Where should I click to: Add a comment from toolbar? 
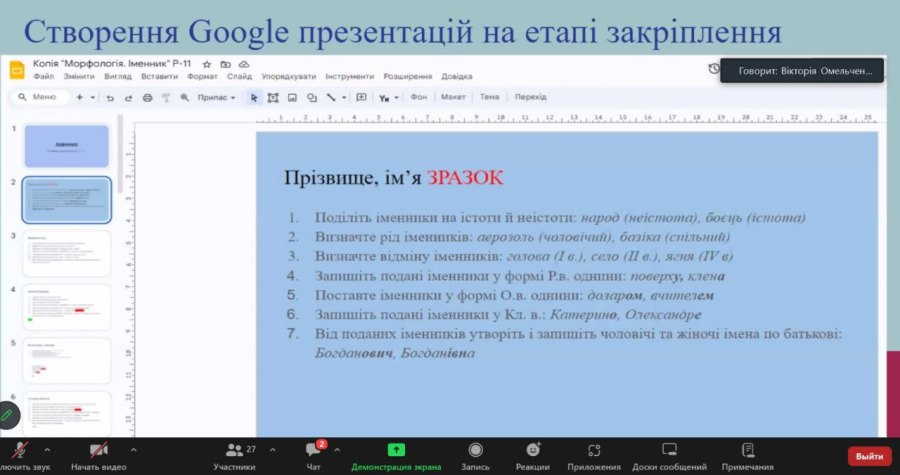point(361,98)
